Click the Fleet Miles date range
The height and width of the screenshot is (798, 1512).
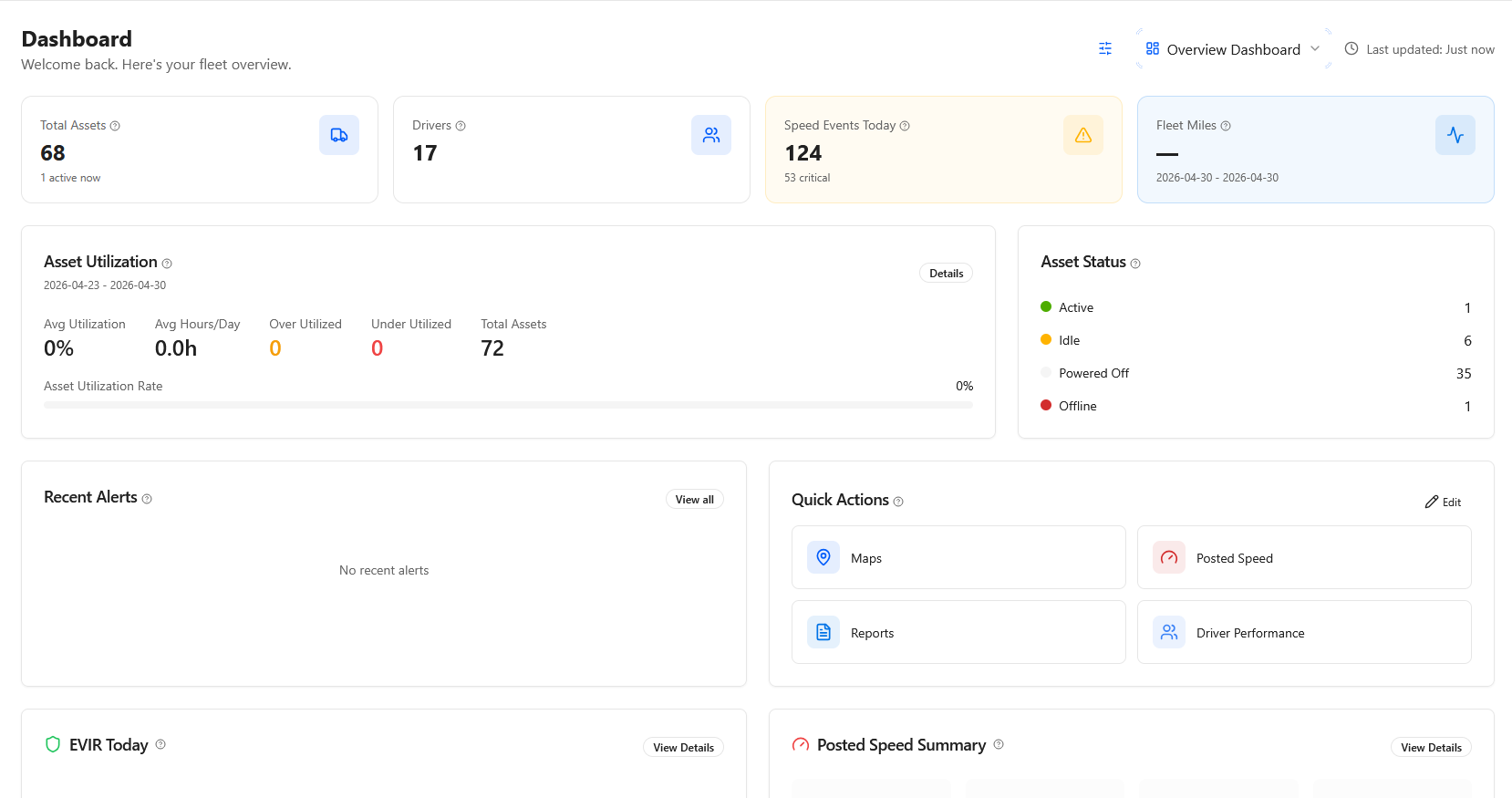point(1217,178)
